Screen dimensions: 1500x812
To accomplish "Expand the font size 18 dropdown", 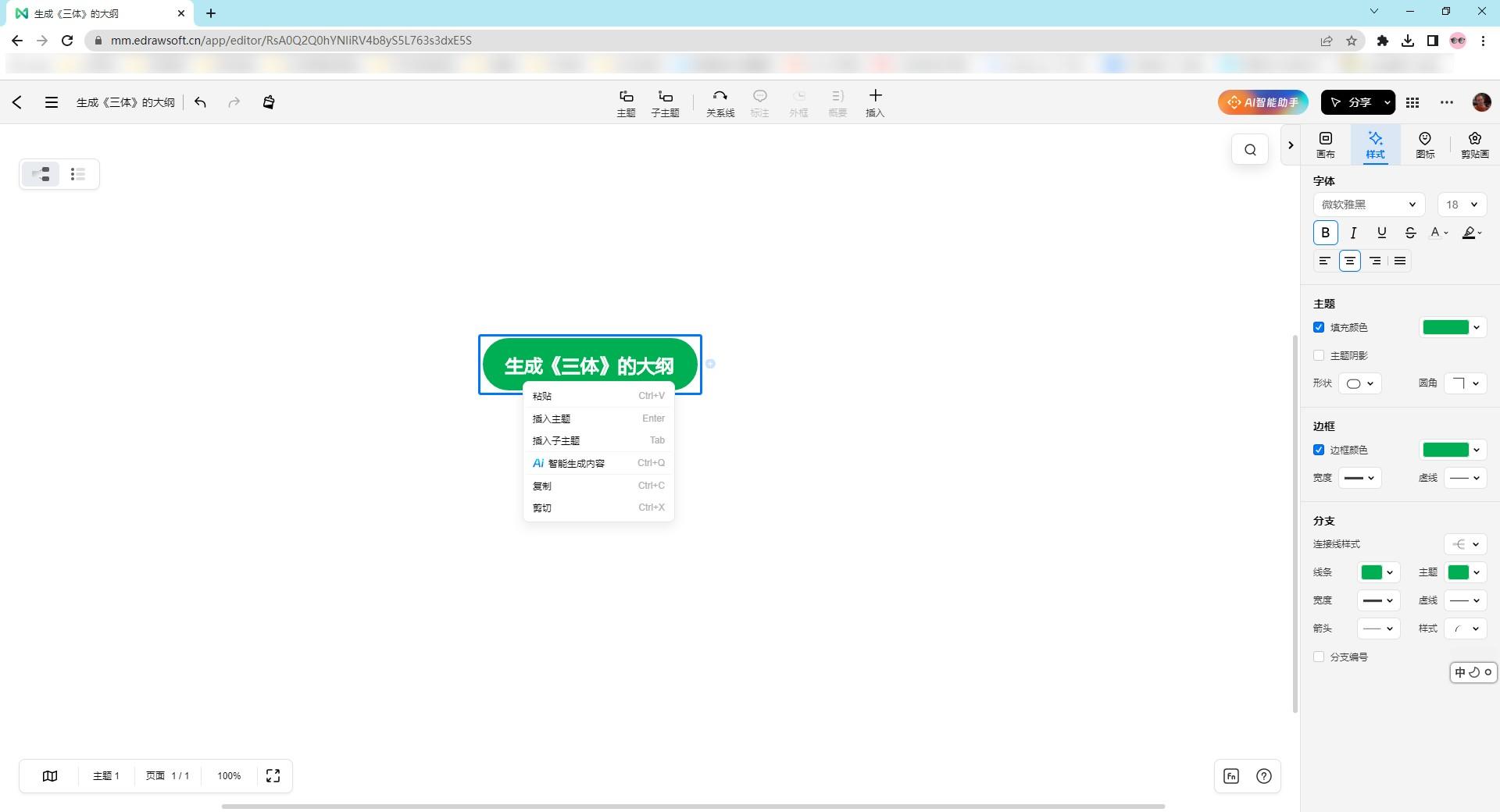I will [1462, 205].
